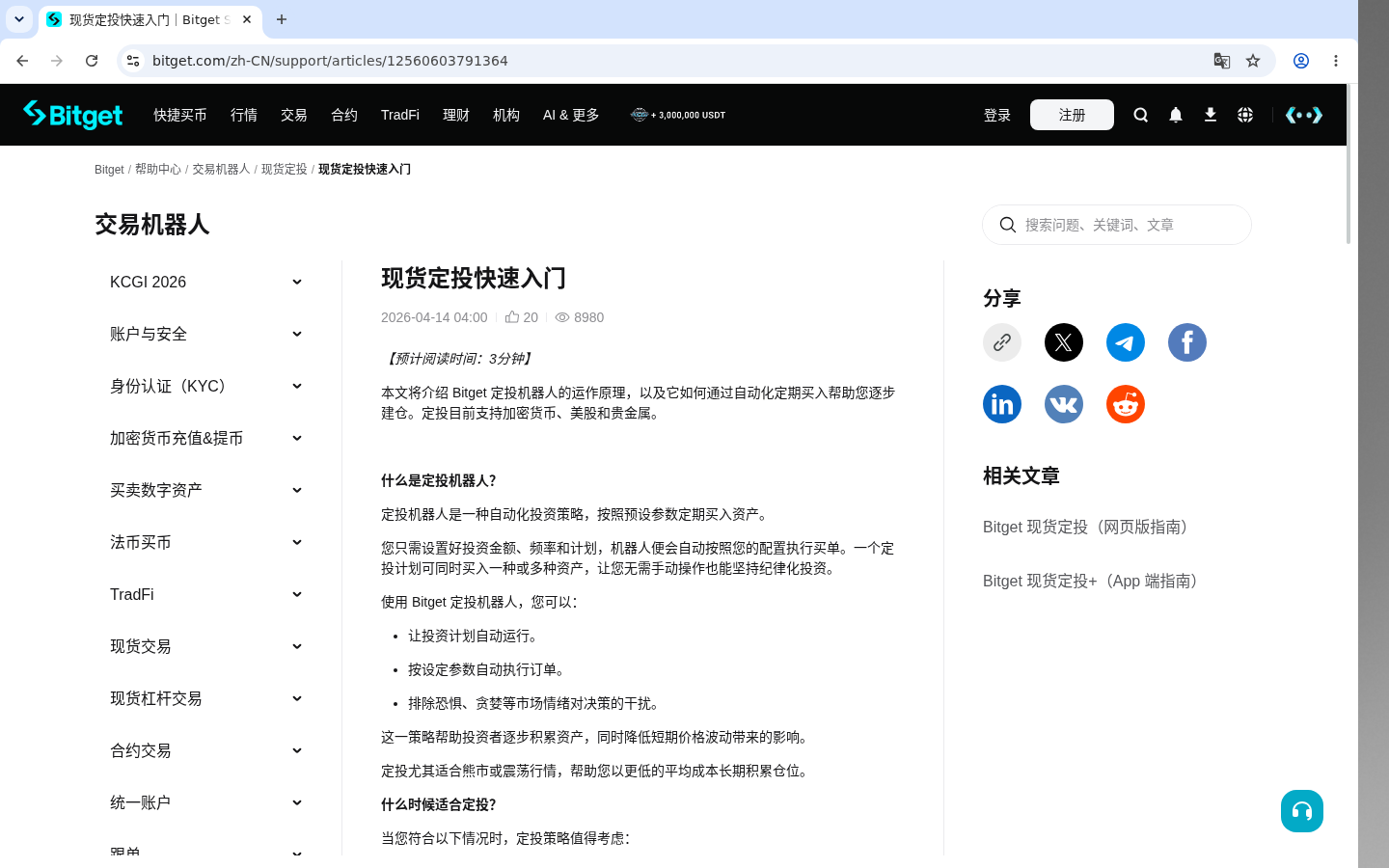1389x868 pixels.
Task: Share article on Facebook
Action: click(1187, 342)
